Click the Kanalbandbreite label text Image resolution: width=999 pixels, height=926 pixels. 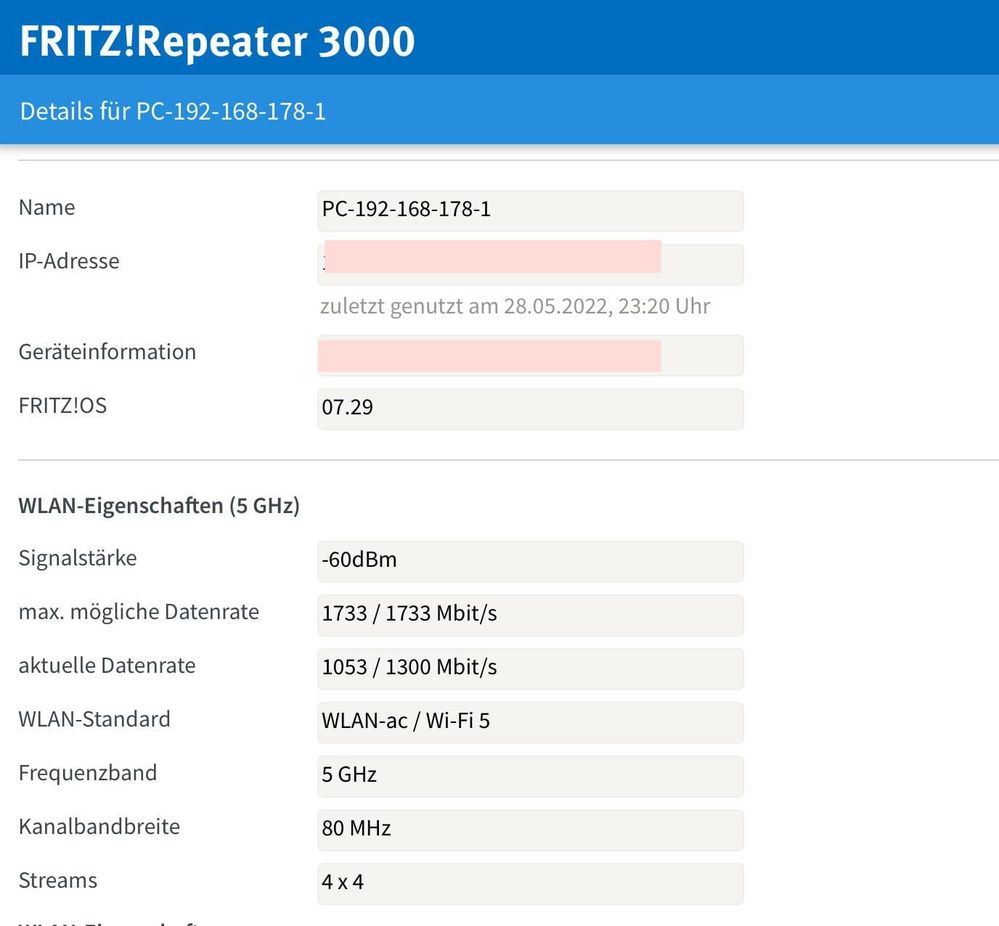[x=99, y=827]
